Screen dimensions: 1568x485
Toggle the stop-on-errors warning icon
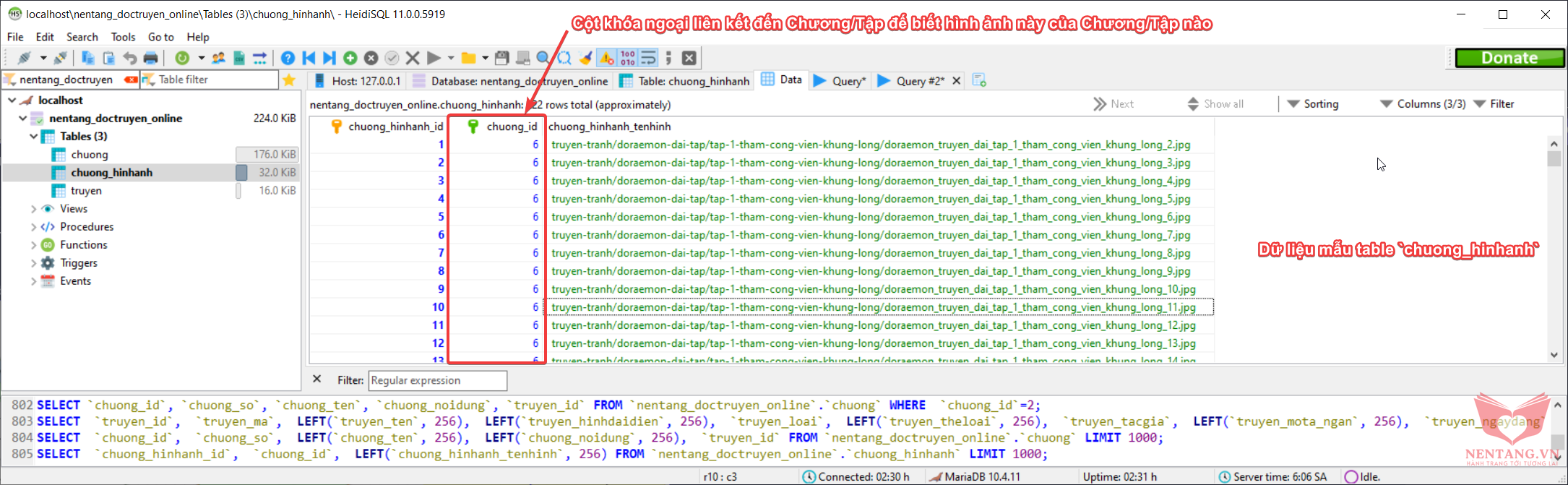tap(606, 58)
